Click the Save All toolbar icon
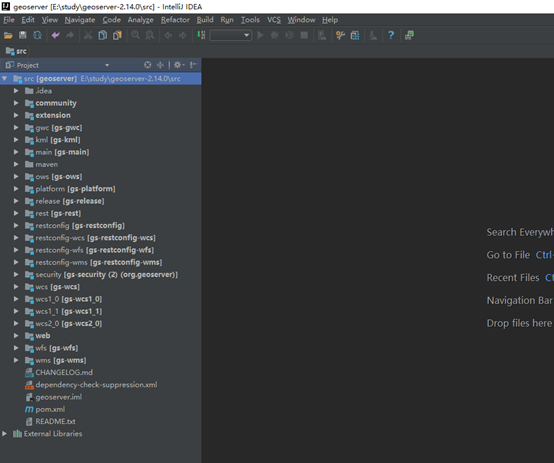The image size is (554, 463). [x=23, y=35]
